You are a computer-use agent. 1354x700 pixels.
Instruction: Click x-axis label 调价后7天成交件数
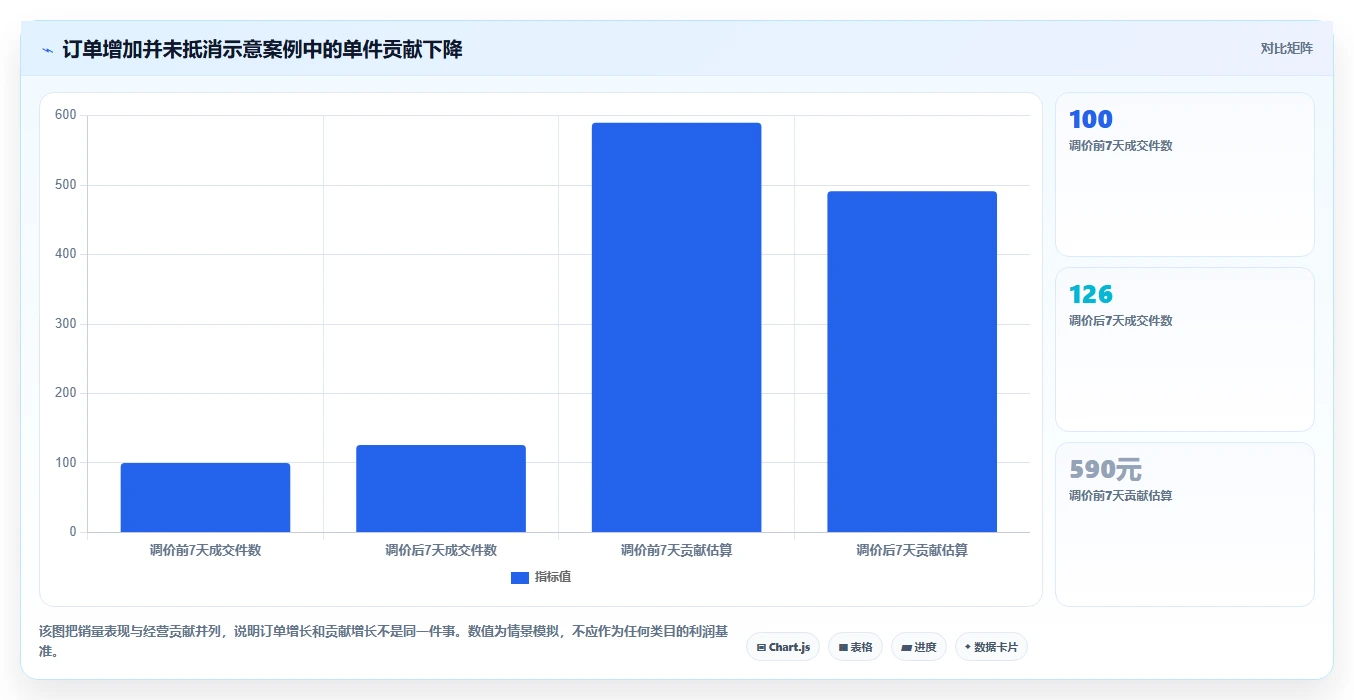coord(441,550)
